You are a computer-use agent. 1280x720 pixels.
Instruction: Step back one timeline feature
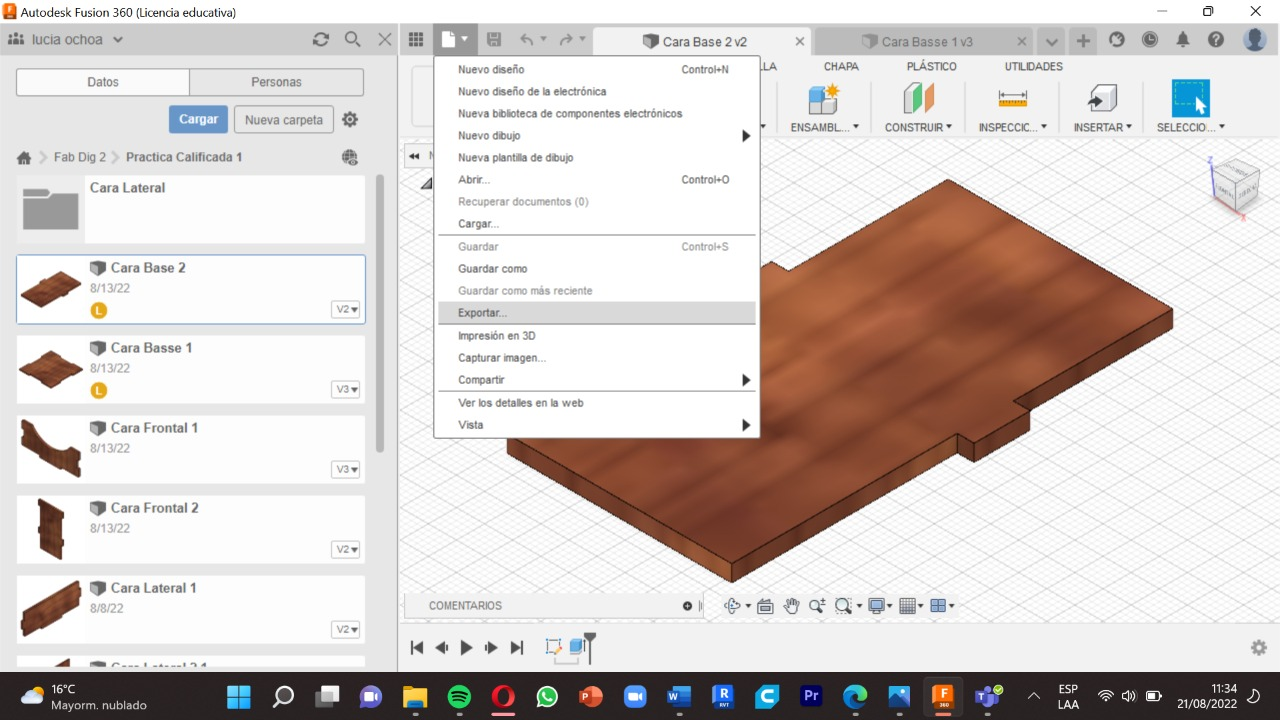[x=442, y=648]
